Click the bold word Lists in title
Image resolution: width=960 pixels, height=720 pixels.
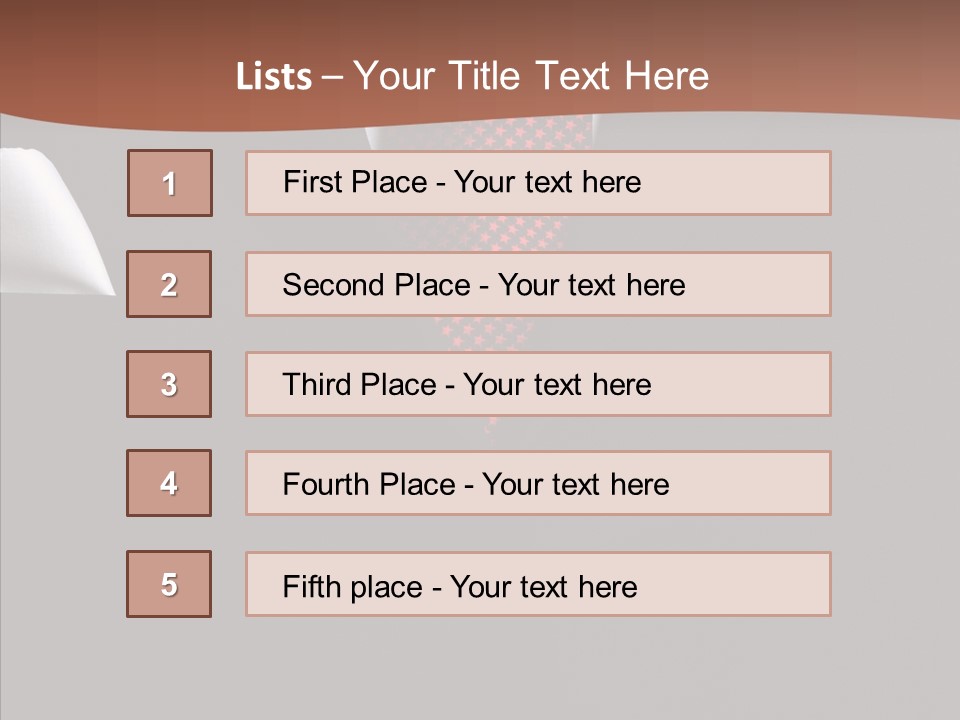(274, 77)
